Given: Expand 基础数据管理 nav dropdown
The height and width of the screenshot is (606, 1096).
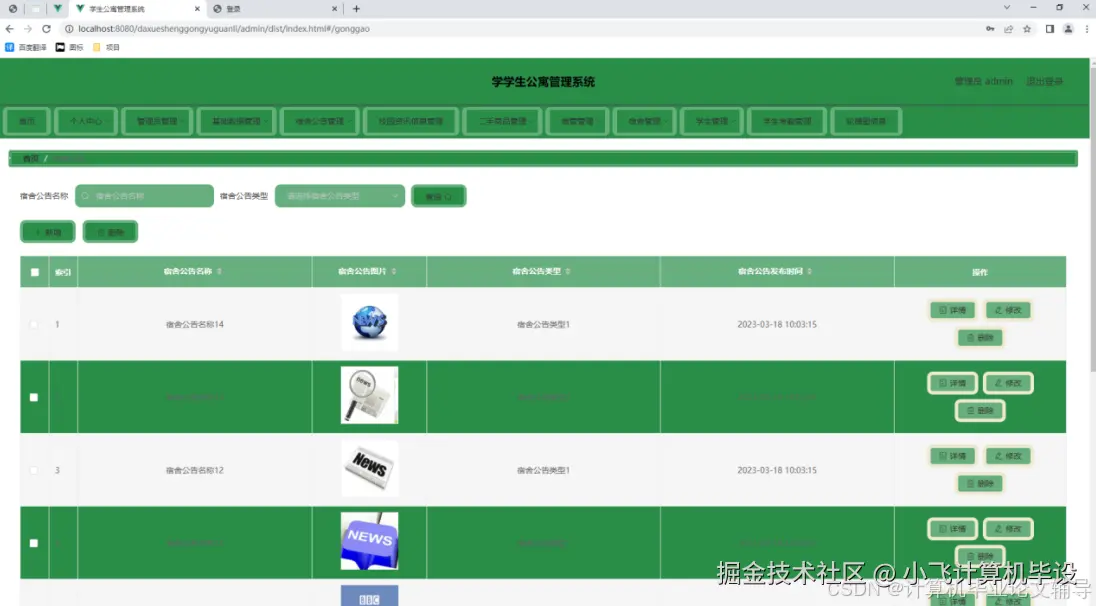Looking at the screenshot, I should coord(237,122).
